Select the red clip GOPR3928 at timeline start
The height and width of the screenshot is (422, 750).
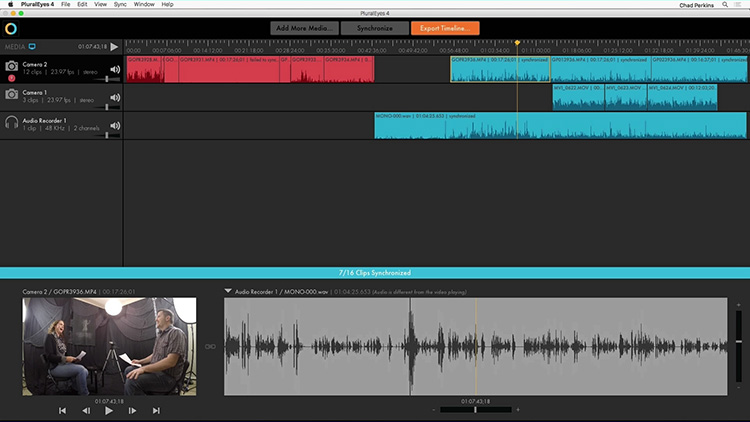[145, 69]
